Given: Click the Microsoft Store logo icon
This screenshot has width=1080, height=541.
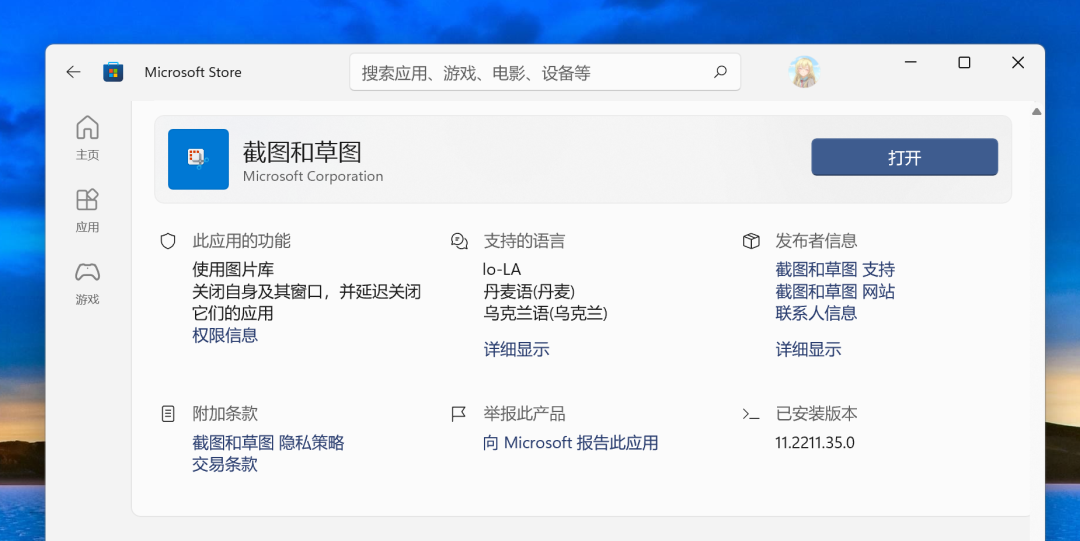Looking at the screenshot, I should (x=113, y=72).
